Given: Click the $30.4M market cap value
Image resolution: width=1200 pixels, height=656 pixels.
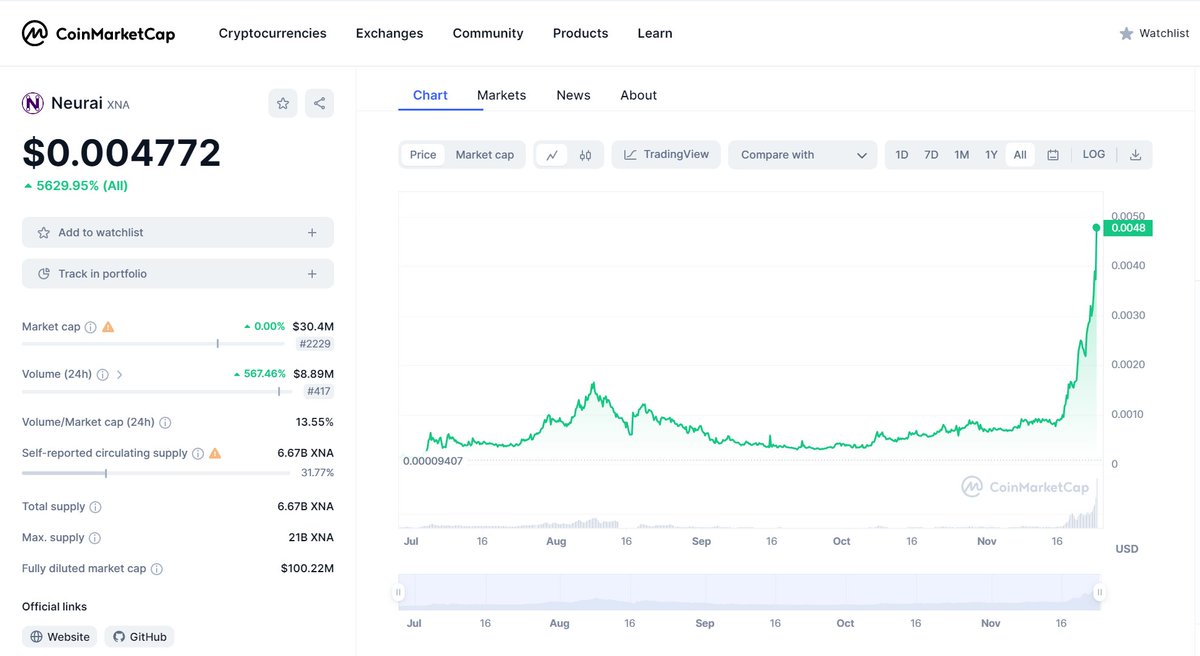Looking at the screenshot, I should tap(313, 327).
